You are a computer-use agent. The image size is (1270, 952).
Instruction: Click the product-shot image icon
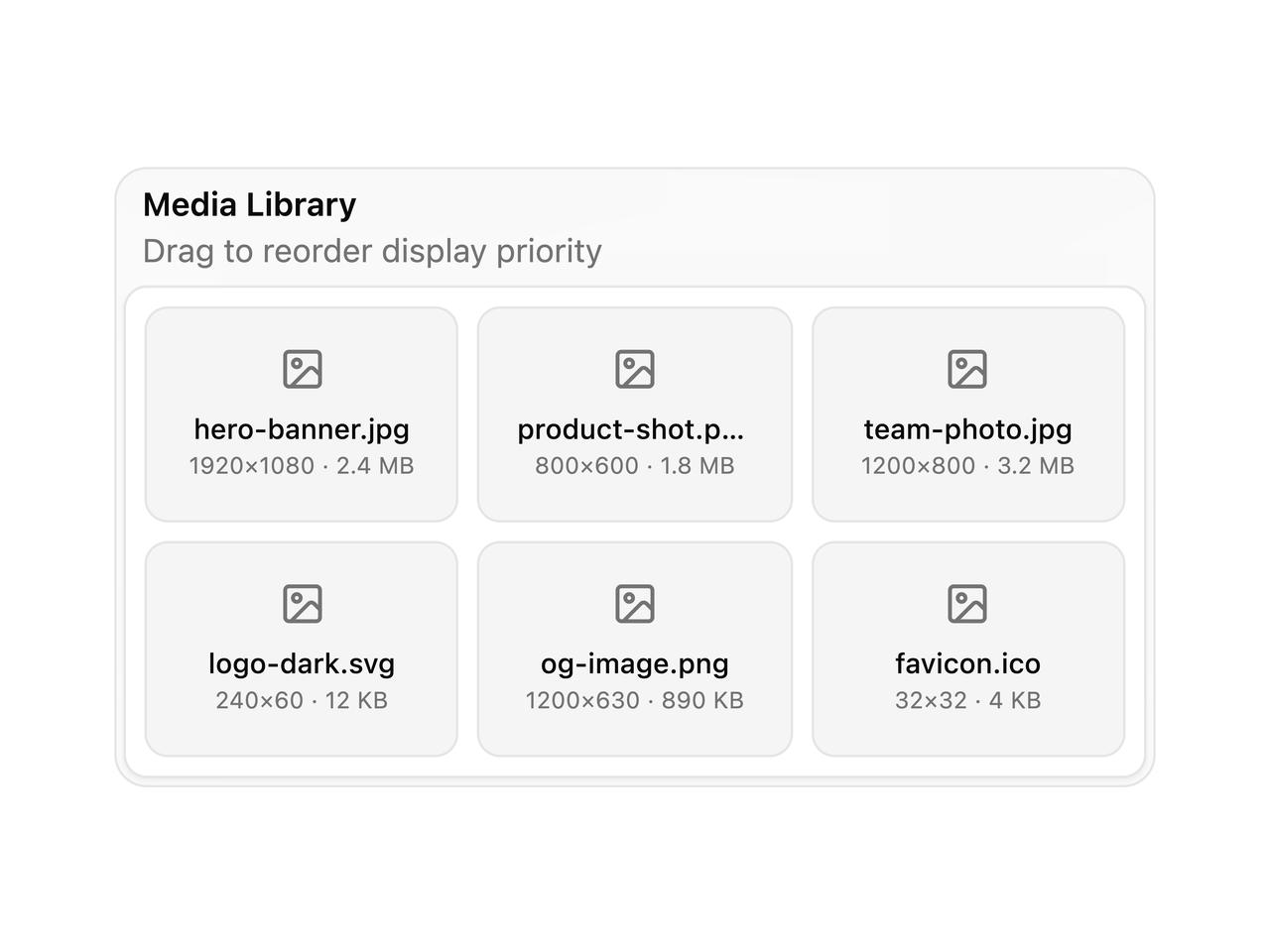[635, 369]
